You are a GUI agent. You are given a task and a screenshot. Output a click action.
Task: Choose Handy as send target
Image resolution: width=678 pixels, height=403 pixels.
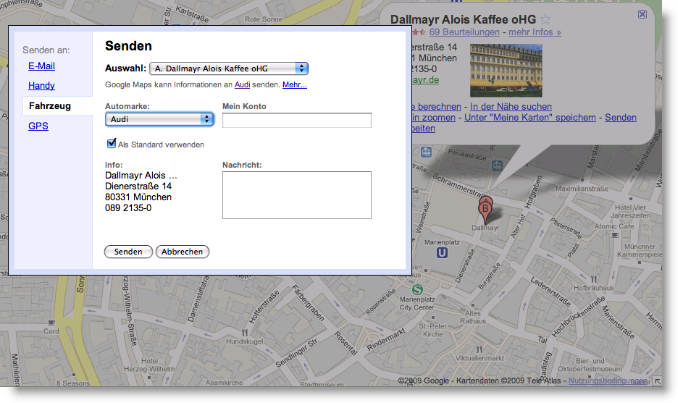tap(42, 86)
